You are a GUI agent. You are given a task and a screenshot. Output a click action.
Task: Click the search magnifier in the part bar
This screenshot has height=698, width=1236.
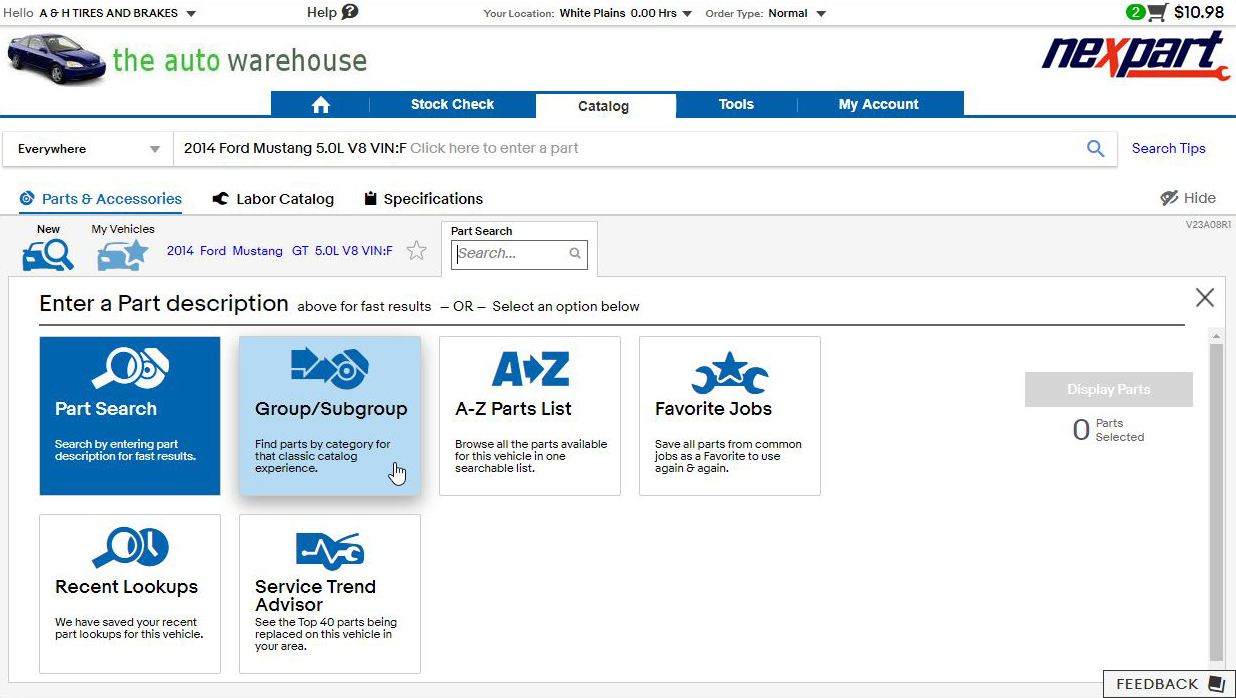1095,149
